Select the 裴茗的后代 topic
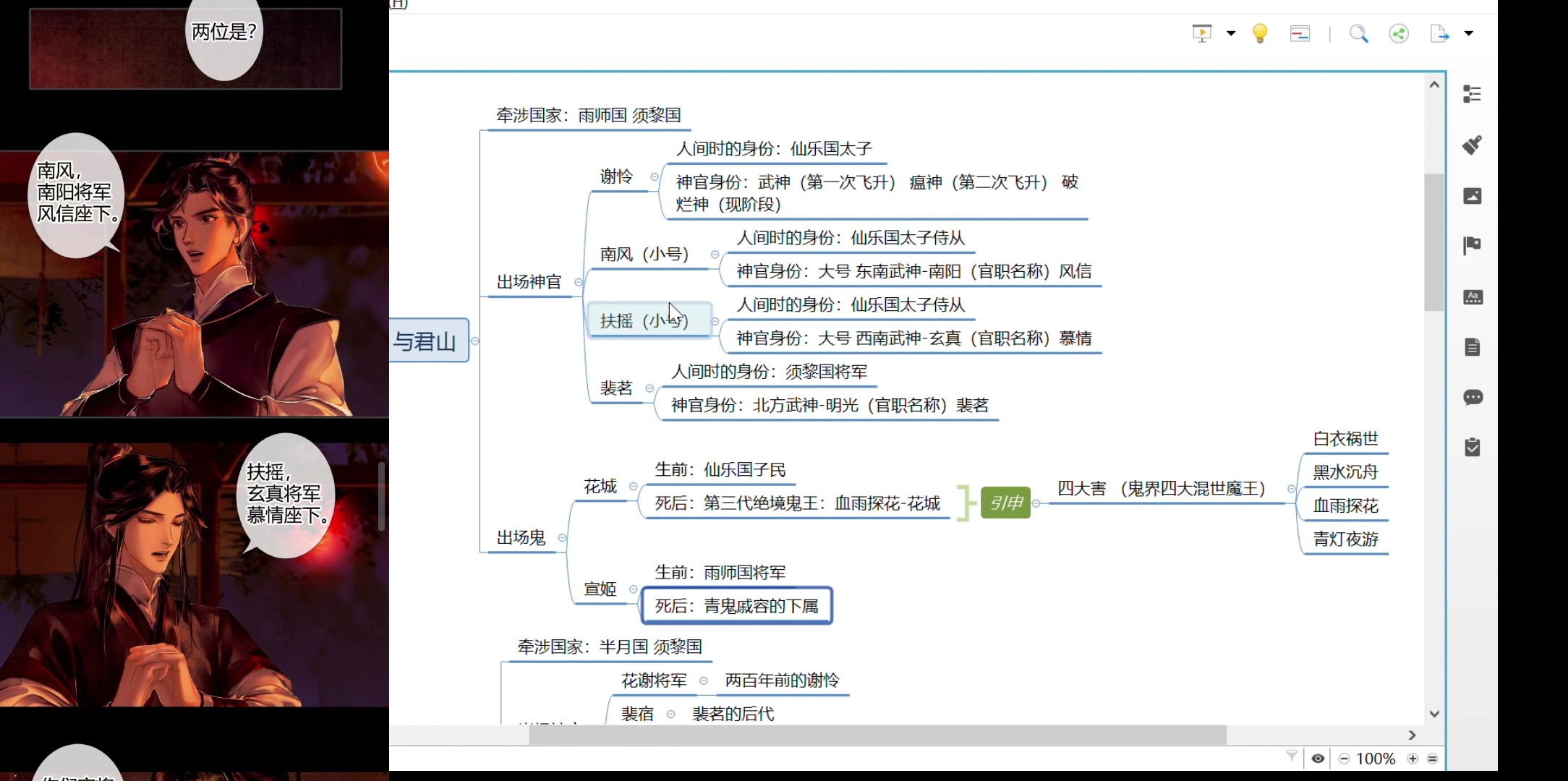Screen dimensions: 1568x781 [733, 714]
